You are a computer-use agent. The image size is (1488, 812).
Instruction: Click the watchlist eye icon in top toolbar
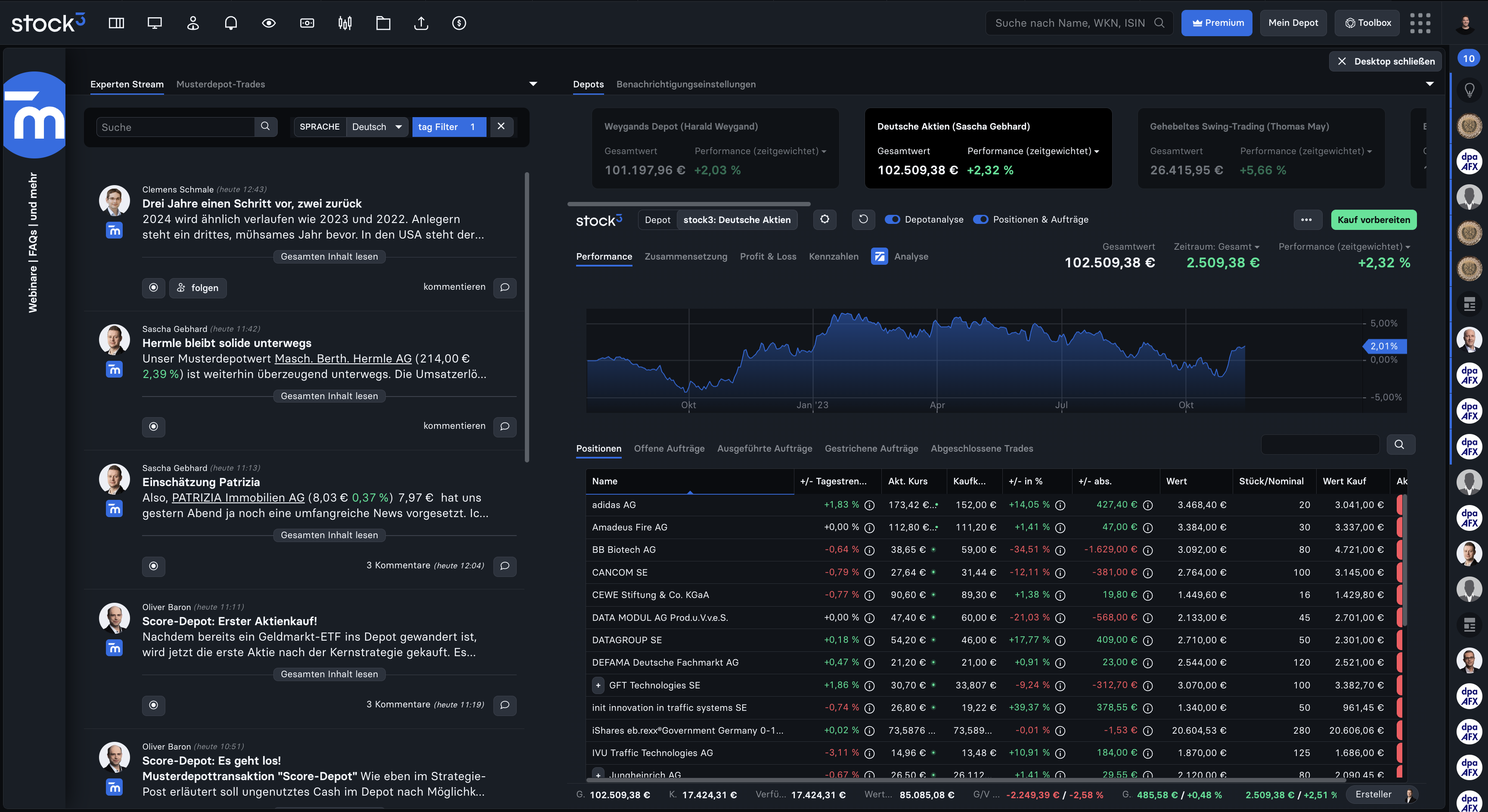tap(269, 23)
